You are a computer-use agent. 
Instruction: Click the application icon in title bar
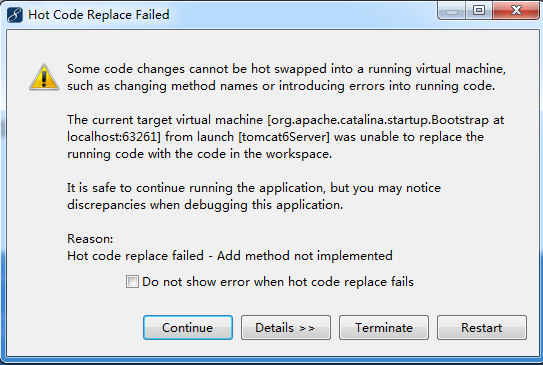coord(15,15)
